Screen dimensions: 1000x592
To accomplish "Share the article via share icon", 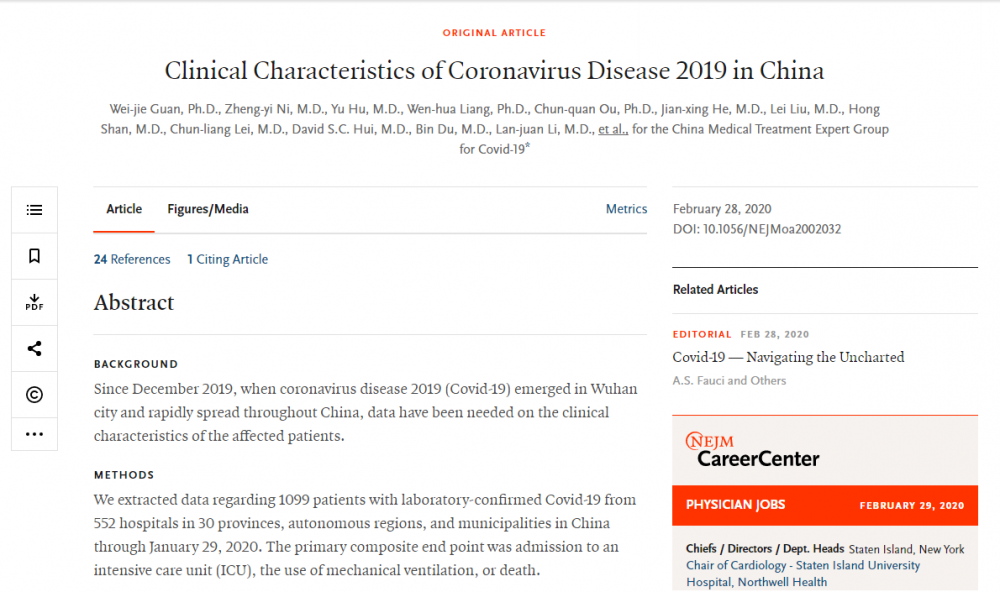I will coord(34,348).
